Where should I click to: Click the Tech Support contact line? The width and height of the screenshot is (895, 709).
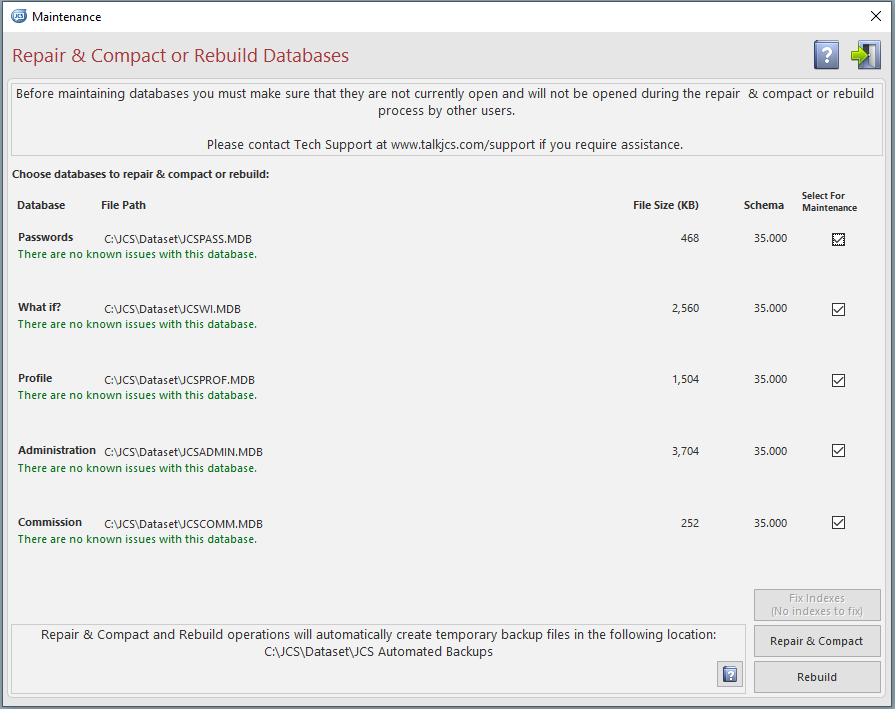pyautogui.click(x=445, y=144)
